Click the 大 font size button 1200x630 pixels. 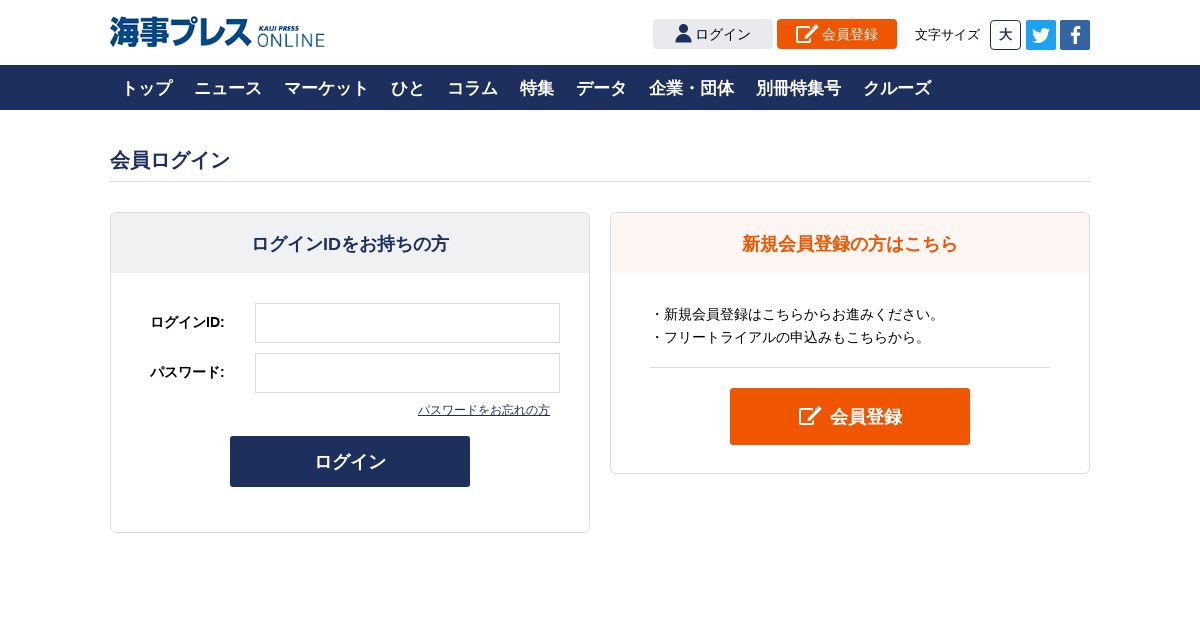1005,35
